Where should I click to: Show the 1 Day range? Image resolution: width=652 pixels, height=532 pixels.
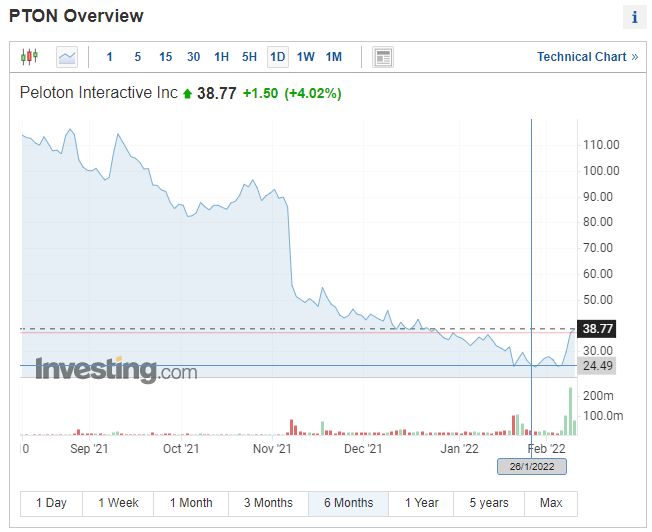tap(51, 503)
